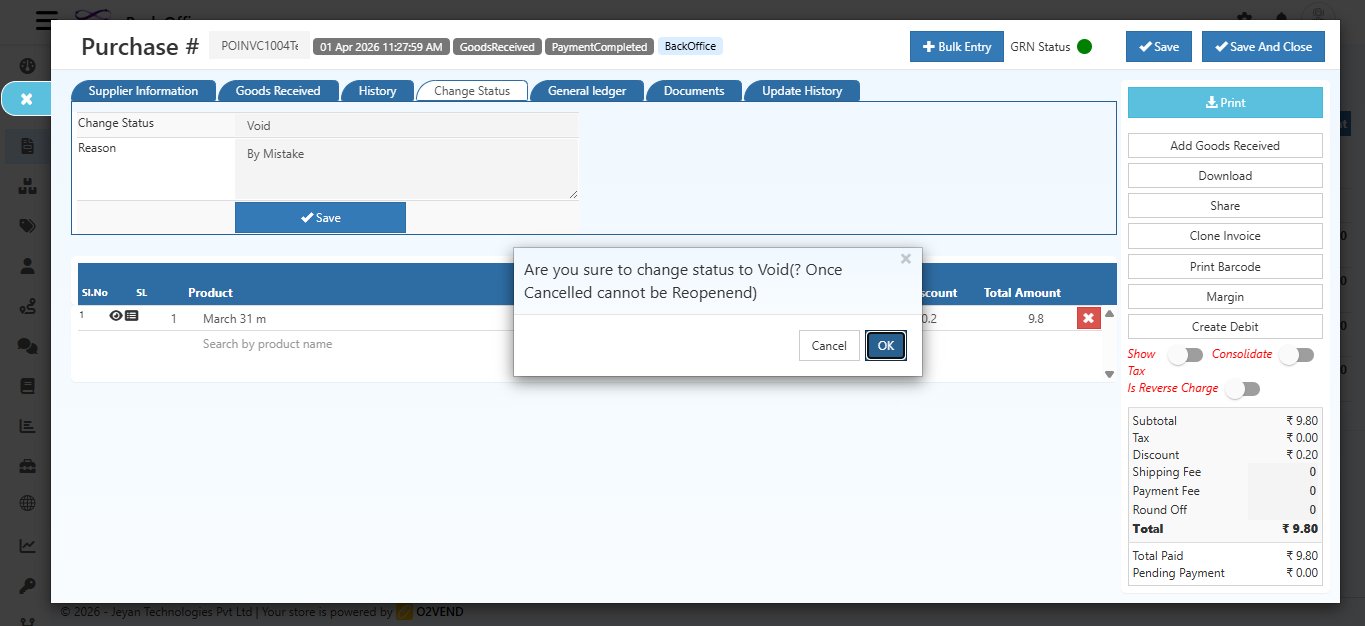This screenshot has width=1365, height=626.
Task: Enable the Is Reverse Charge toggle
Action: click(x=1243, y=388)
